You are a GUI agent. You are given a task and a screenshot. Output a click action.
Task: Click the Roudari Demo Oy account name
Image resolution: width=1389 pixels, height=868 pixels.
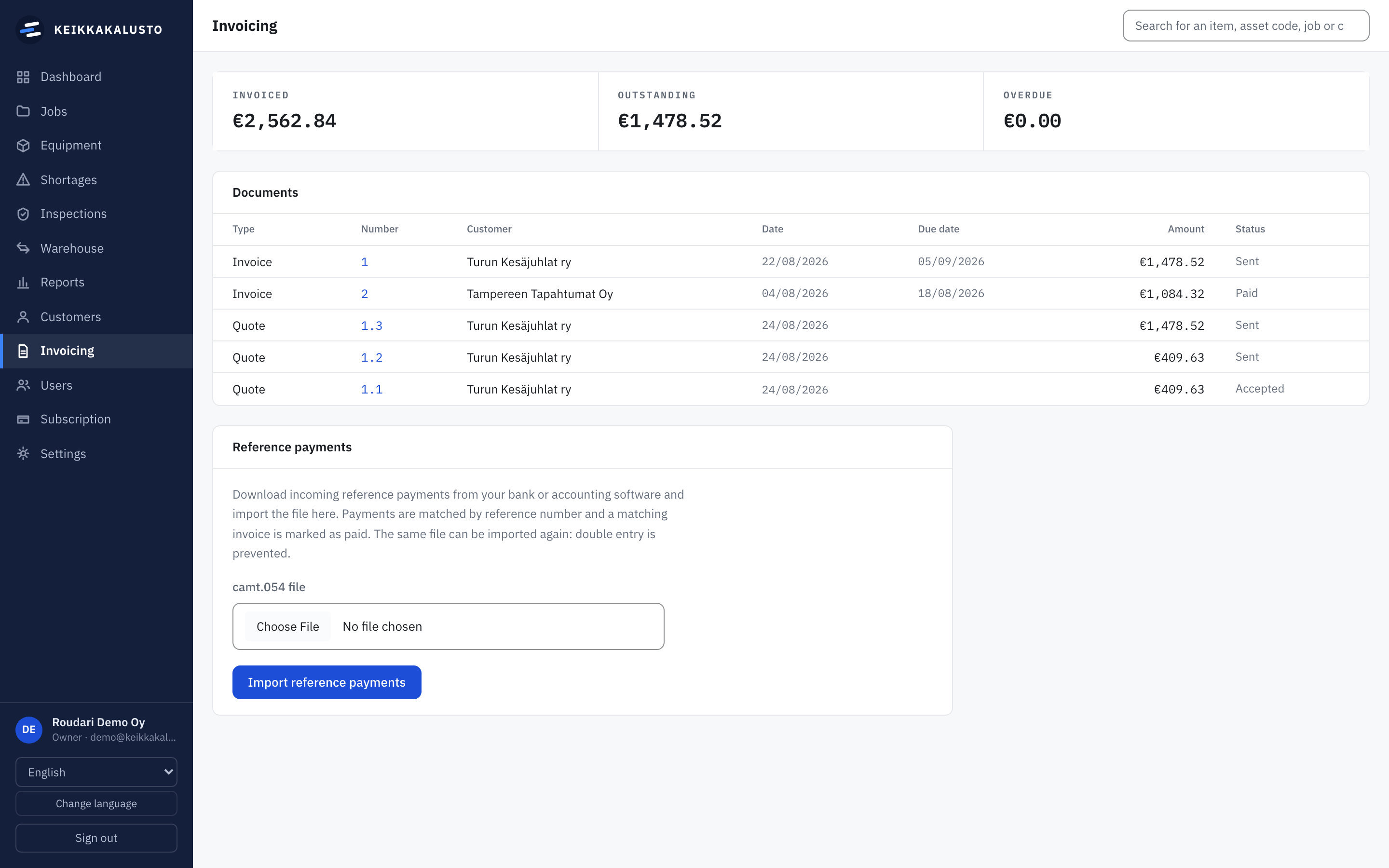tap(98, 722)
